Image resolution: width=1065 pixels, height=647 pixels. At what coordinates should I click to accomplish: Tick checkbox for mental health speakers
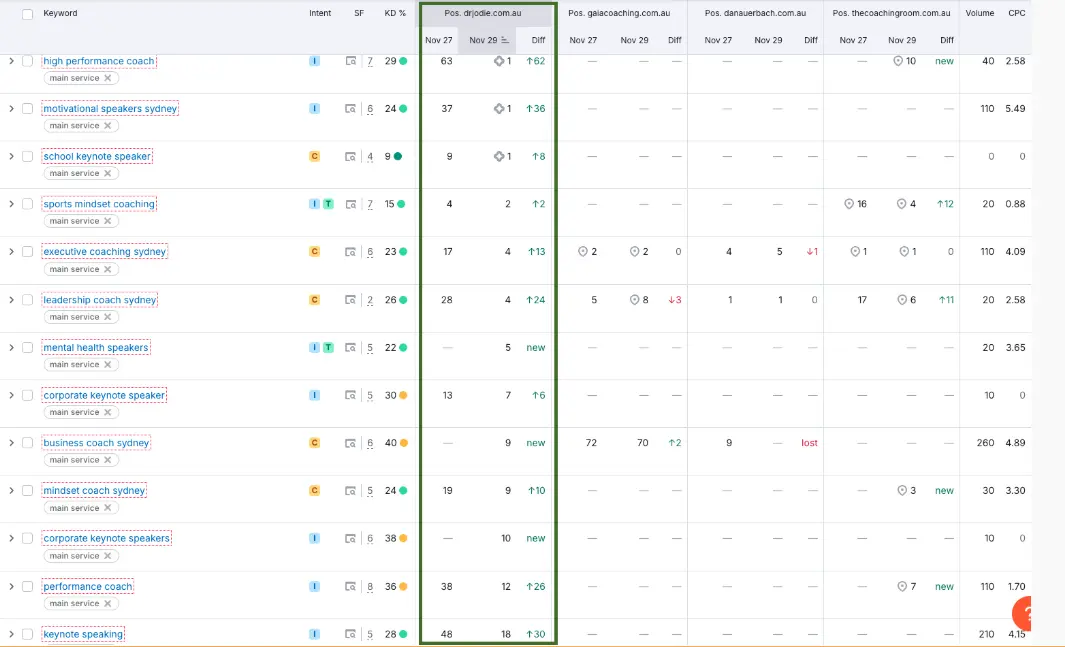click(x=27, y=348)
